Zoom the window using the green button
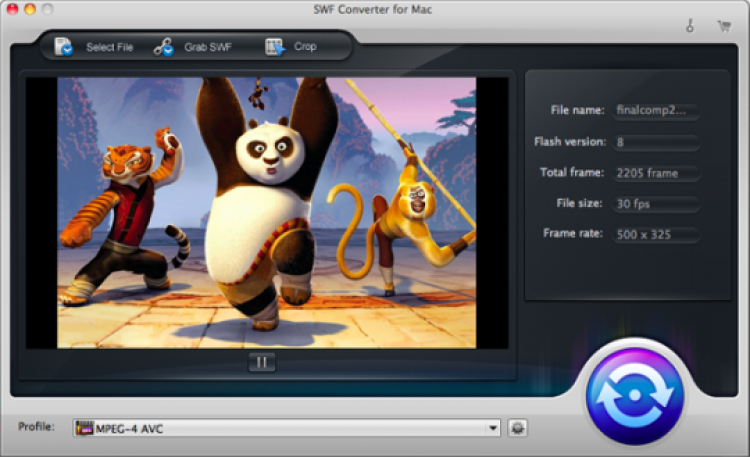This screenshot has height=457, width=750. [x=48, y=9]
